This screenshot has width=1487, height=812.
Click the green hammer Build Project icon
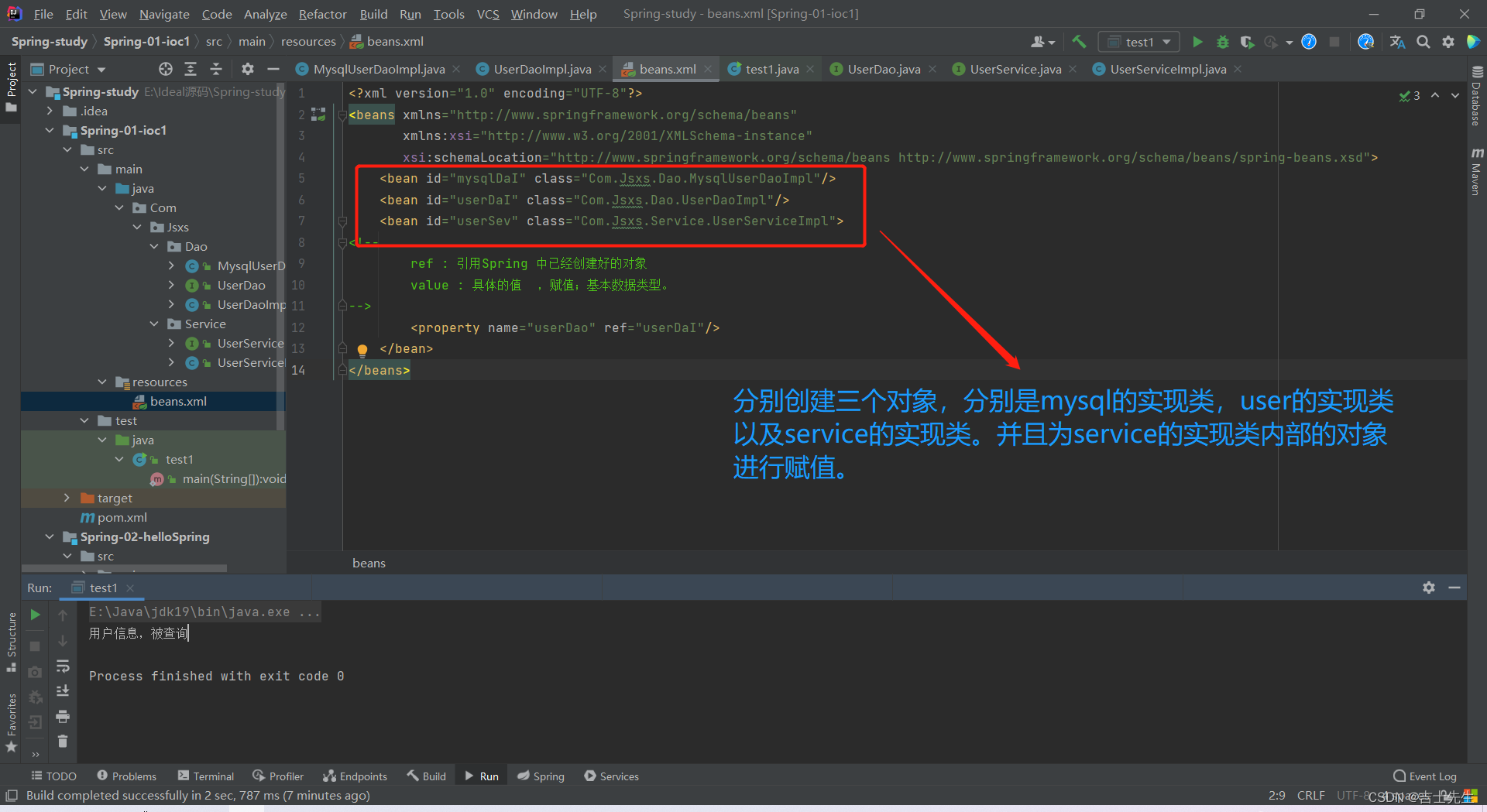[x=1079, y=42]
